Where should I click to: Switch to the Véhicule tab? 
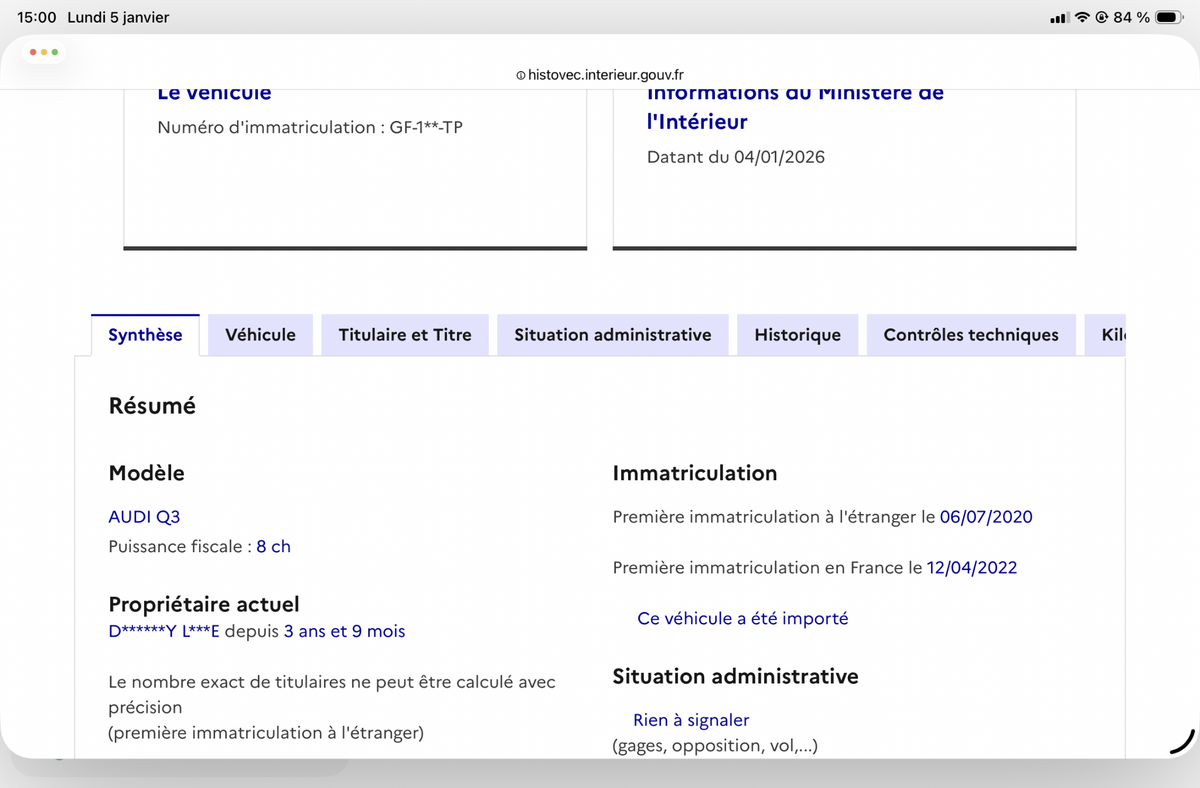coord(260,335)
